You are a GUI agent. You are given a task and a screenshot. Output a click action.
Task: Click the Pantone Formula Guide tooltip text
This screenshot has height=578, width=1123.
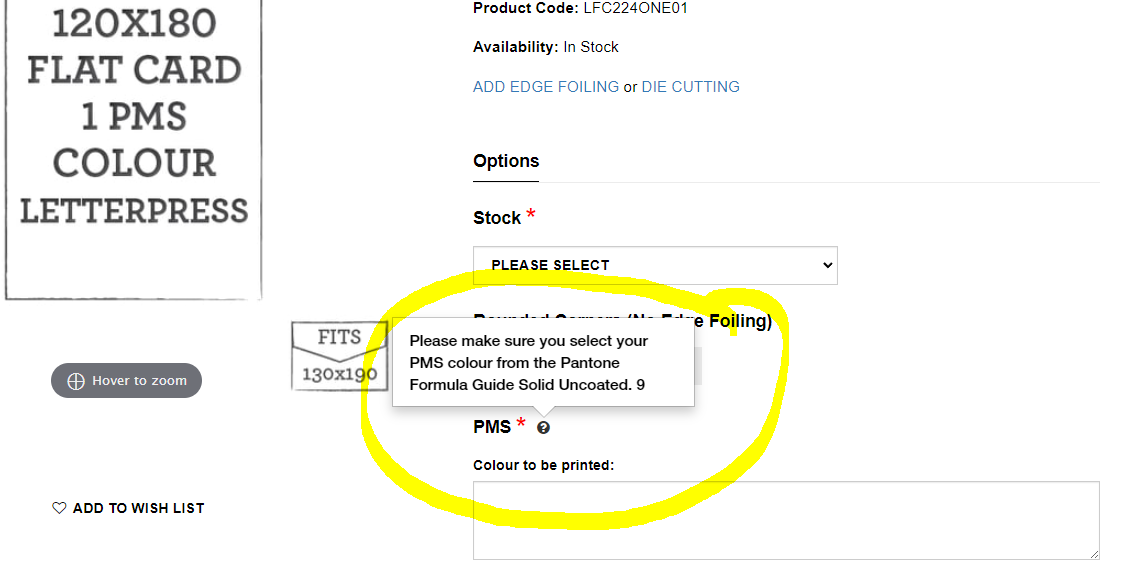(528, 362)
